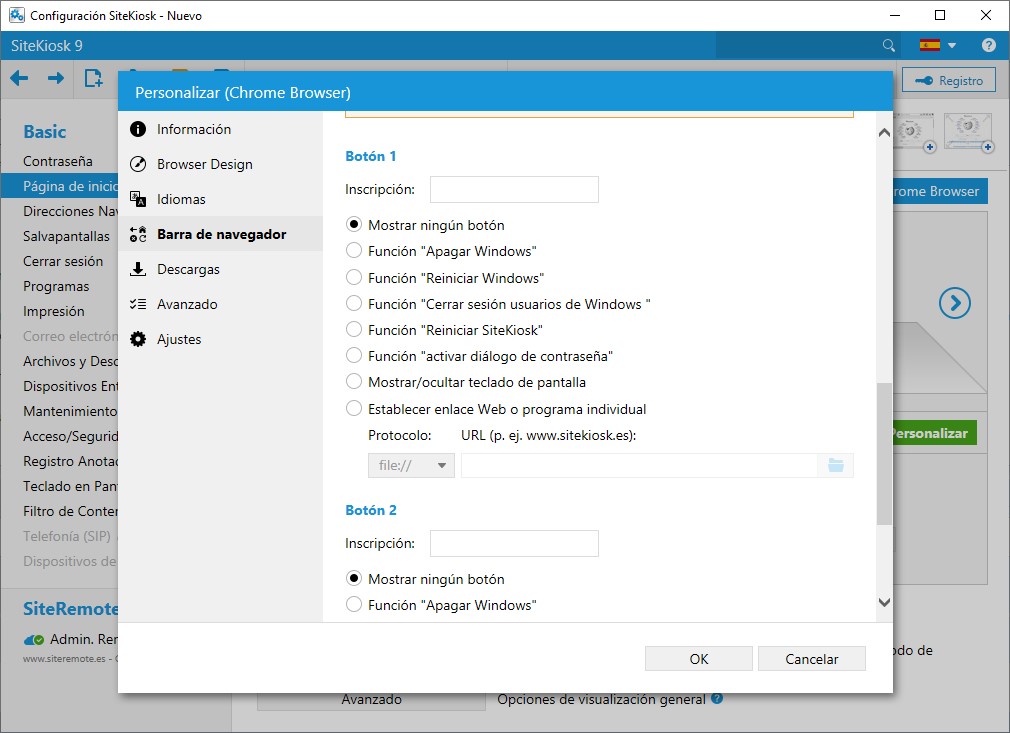Image resolution: width=1010 pixels, height=733 pixels.
Task: Click the Cancelar button
Action: pyautogui.click(x=811, y=659)
